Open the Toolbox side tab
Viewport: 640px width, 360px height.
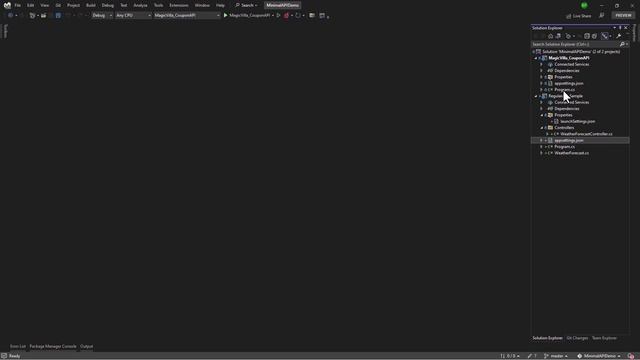pyautogui.click(x=5, y=31)
